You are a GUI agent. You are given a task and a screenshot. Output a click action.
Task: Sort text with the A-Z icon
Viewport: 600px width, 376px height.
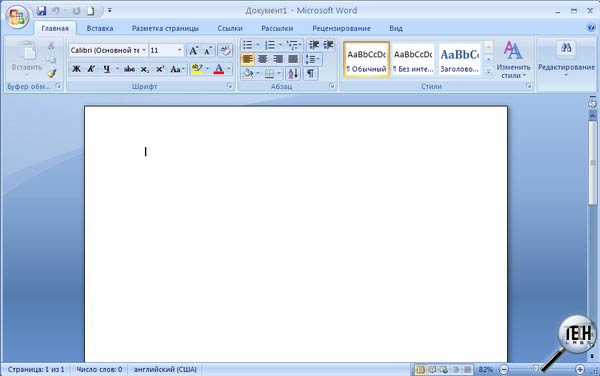(293, 73)
